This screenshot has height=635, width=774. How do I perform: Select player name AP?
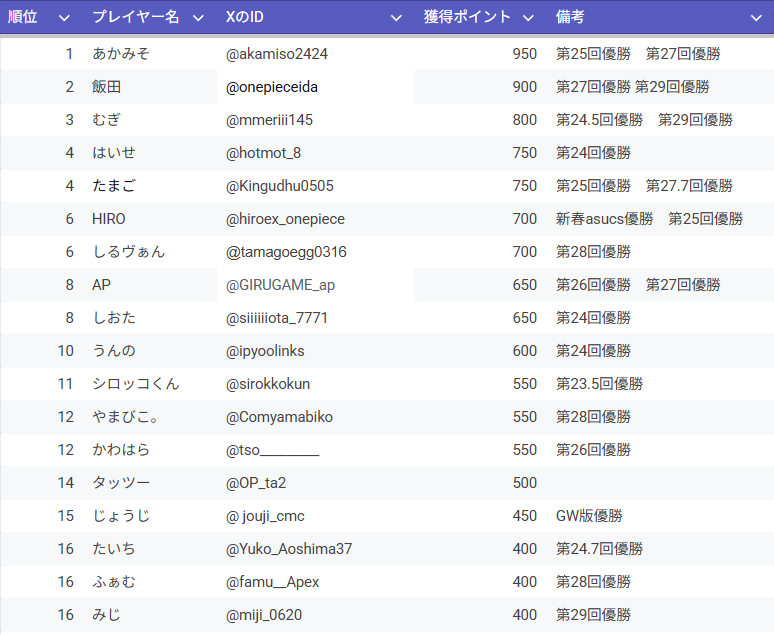click(x=101, y=285)
